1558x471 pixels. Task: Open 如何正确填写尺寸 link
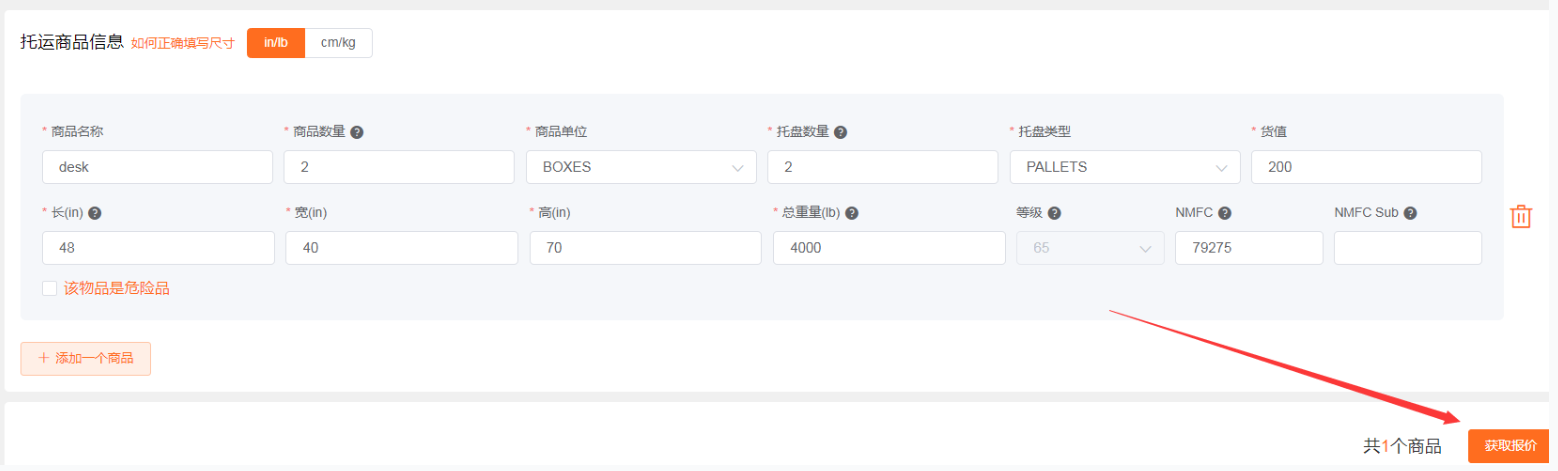point(182,43)
